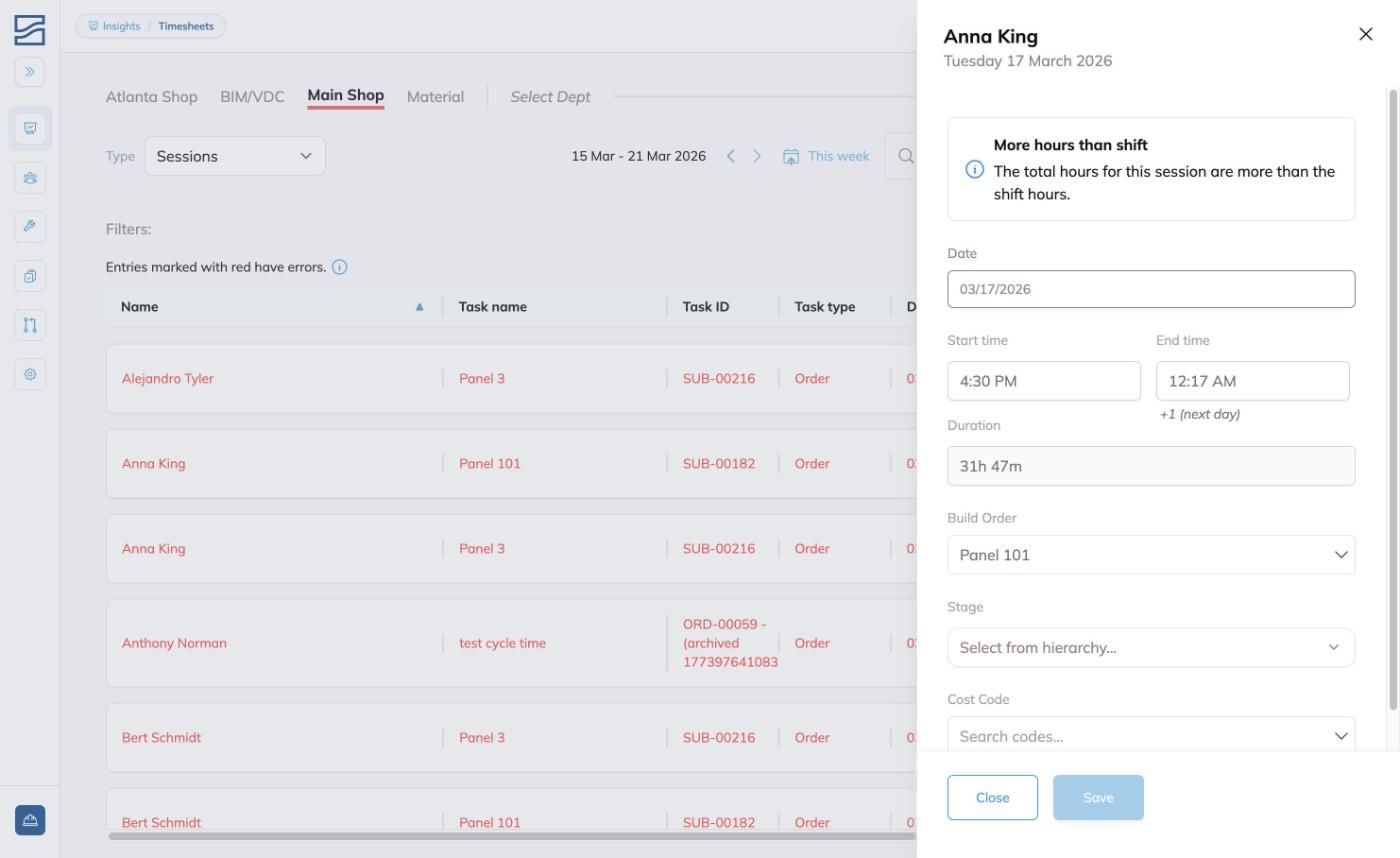Click the This week link
The width and height of the screenshot is (1400, 858).
(x=839, y=156)
